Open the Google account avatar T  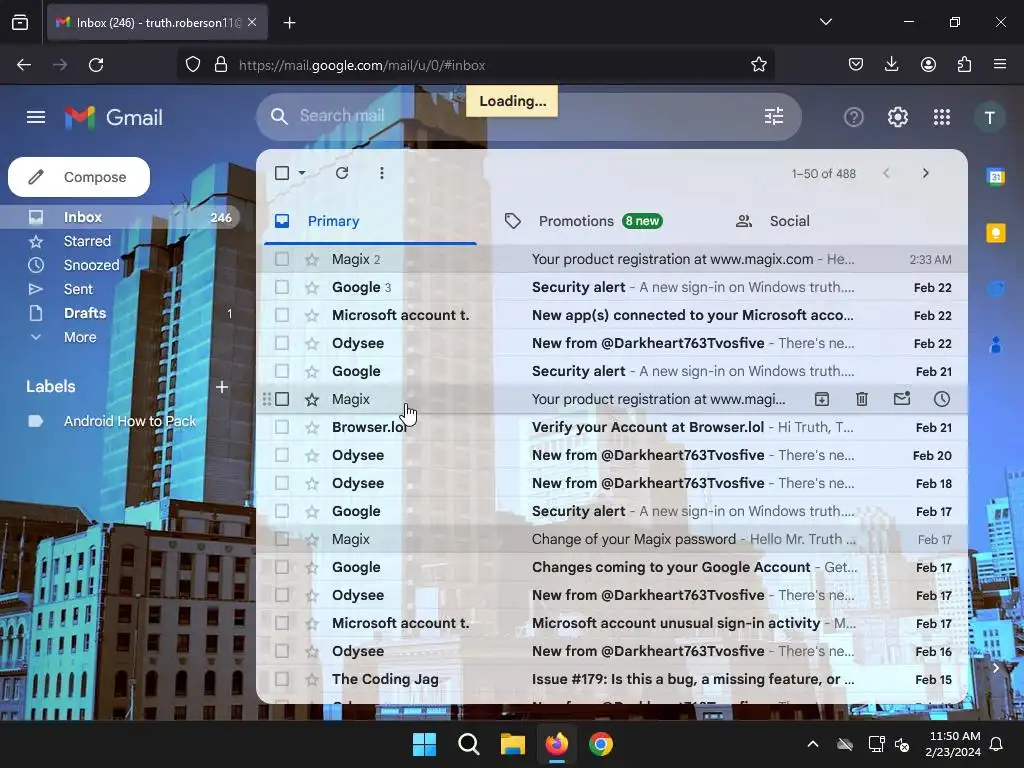(x=989, y=118)
